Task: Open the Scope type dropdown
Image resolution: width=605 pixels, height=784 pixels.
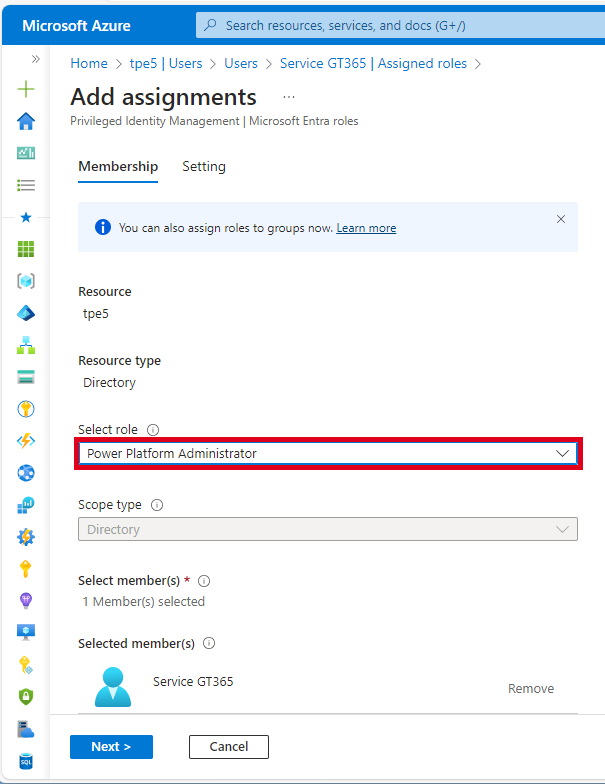Action: click(328, 530)
